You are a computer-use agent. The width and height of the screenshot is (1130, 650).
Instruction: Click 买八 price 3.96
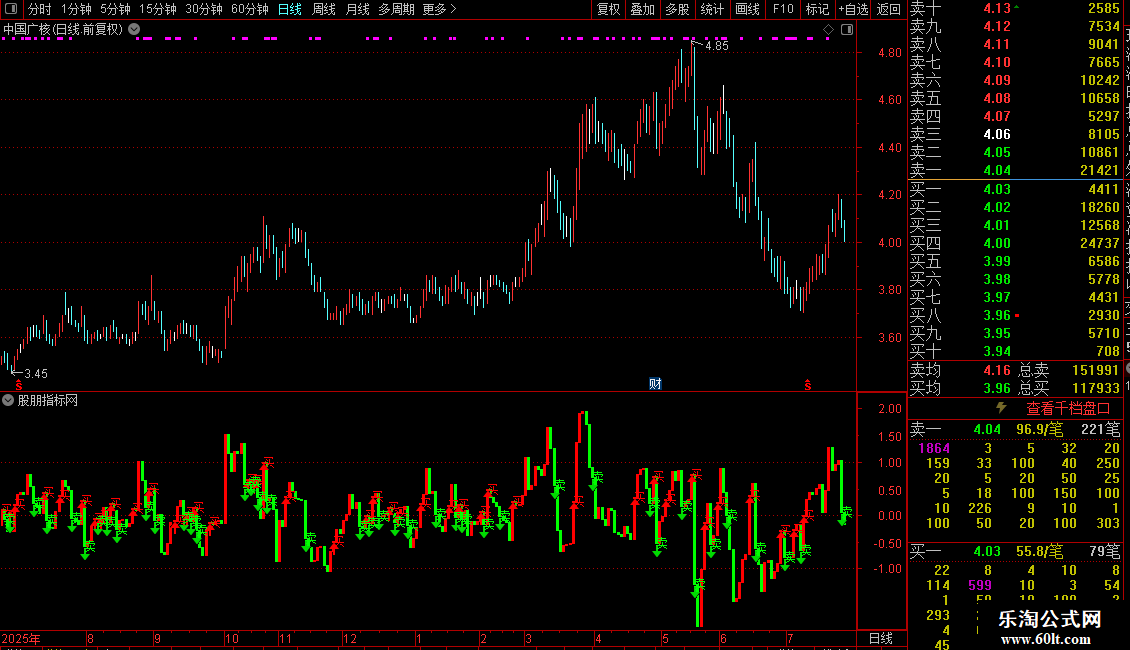click(997, 315)
